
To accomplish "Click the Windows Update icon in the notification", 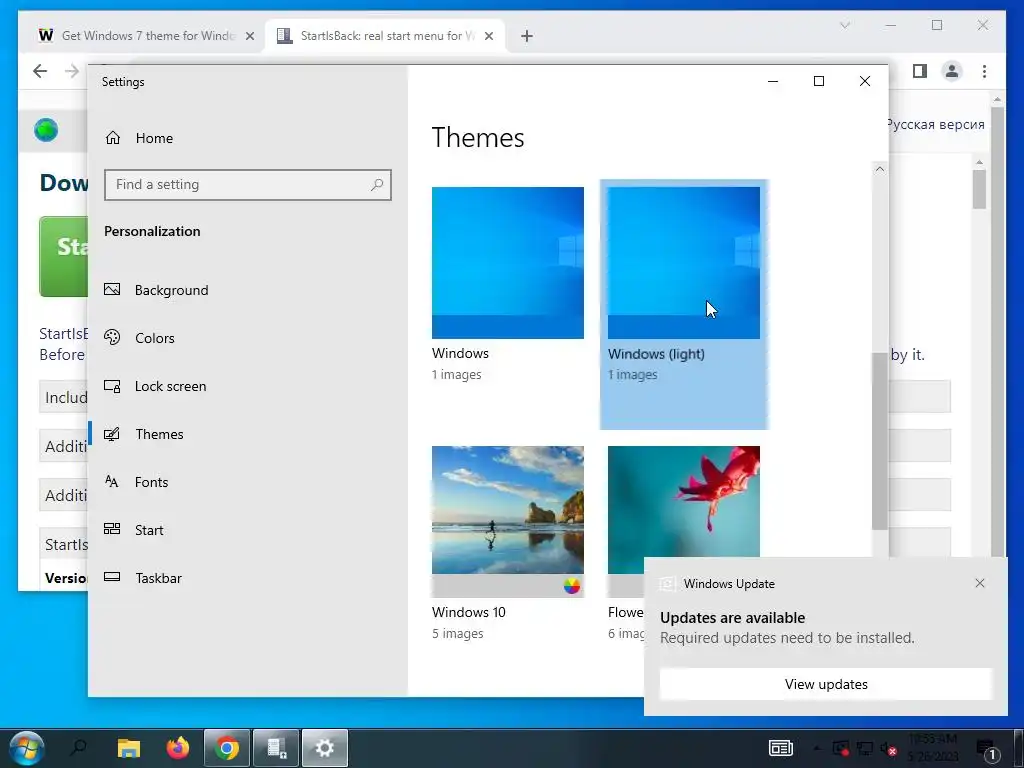I will [667, 584].
